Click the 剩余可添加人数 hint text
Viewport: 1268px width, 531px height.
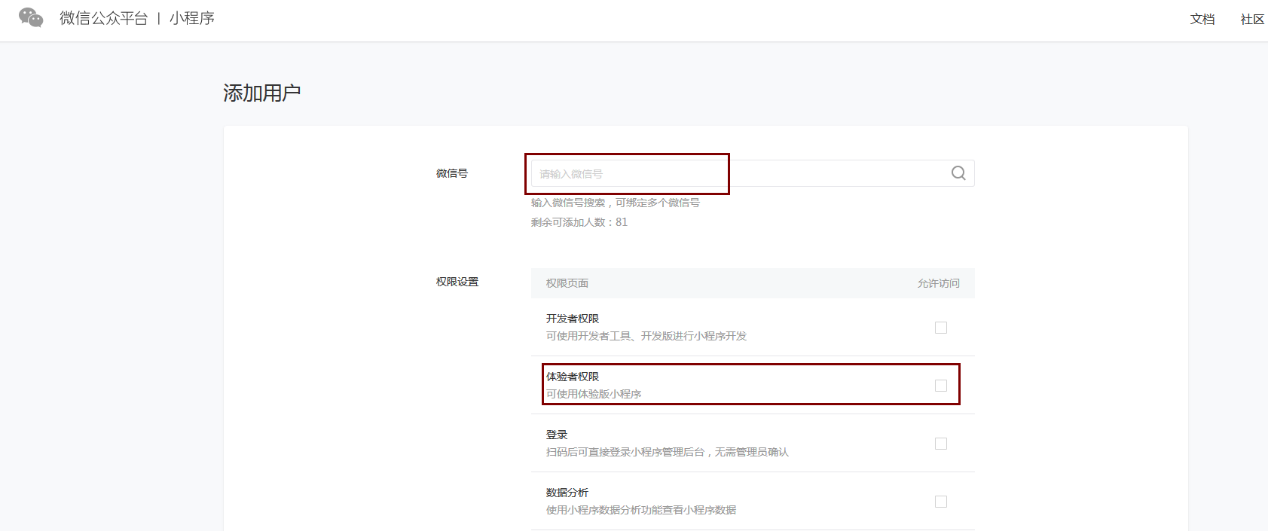(579, 222)
